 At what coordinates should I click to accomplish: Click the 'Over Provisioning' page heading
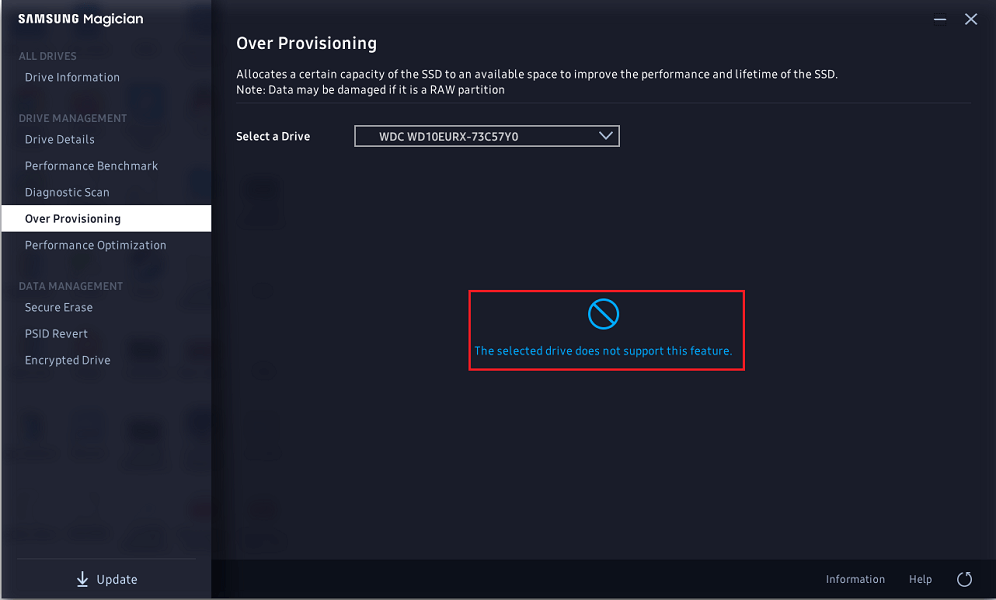(x=306, y=43)
